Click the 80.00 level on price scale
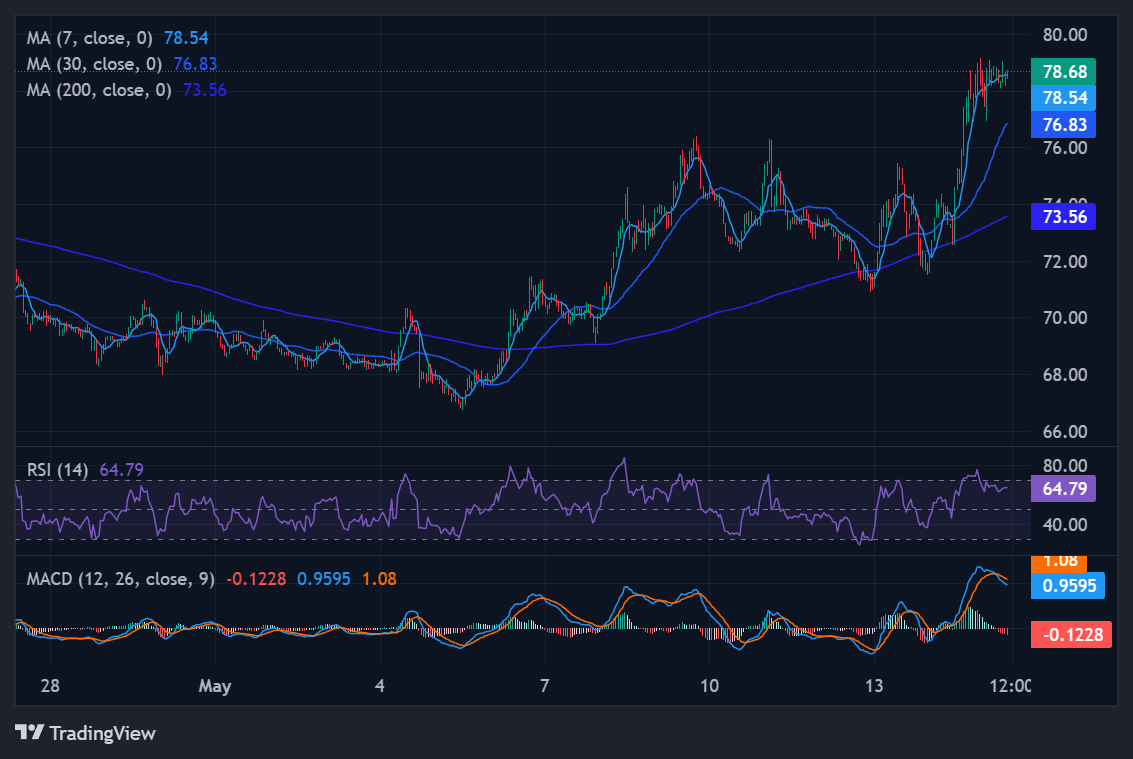Image resolution: width=1133 pixels, height=759 pixels. pos(1065,35)
